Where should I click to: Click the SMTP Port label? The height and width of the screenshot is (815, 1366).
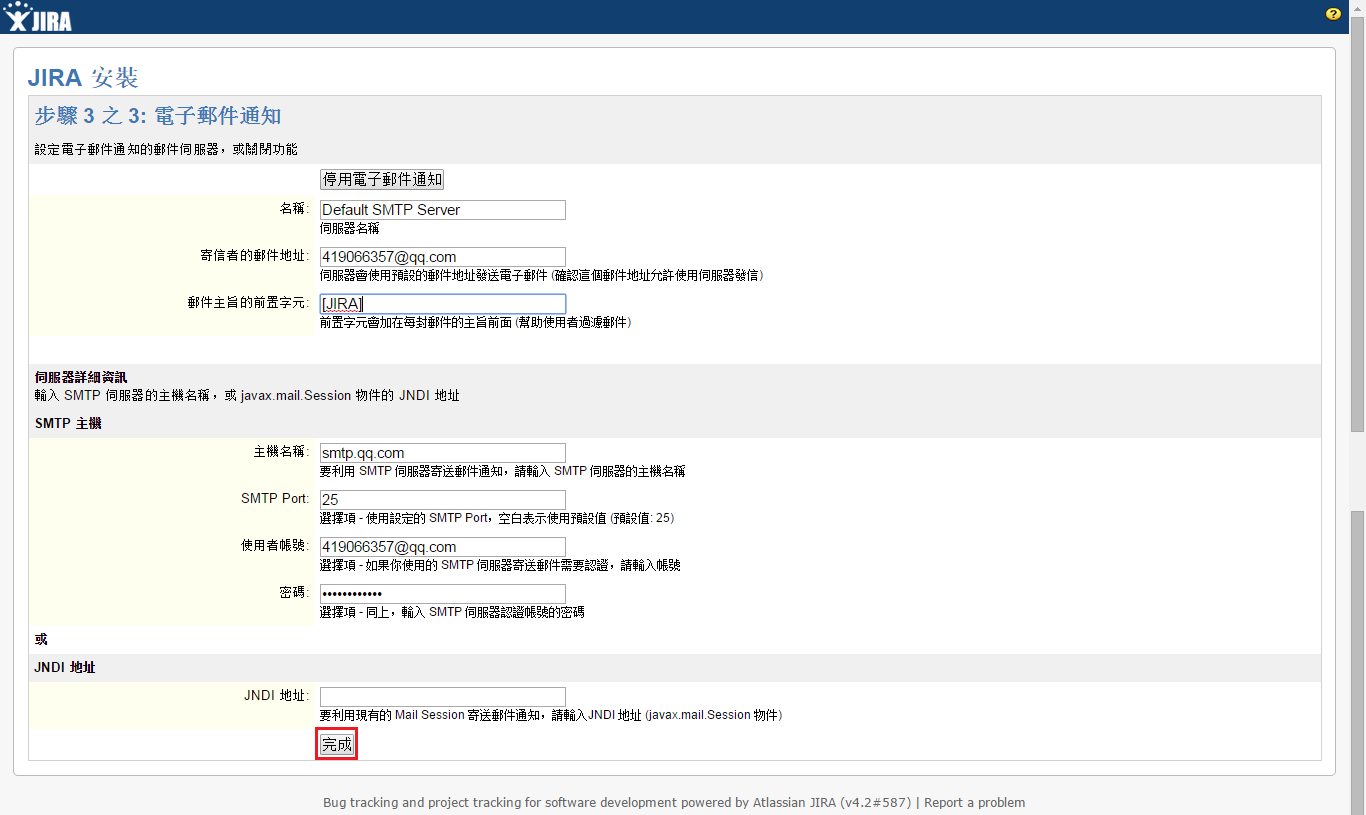point(275,498)
